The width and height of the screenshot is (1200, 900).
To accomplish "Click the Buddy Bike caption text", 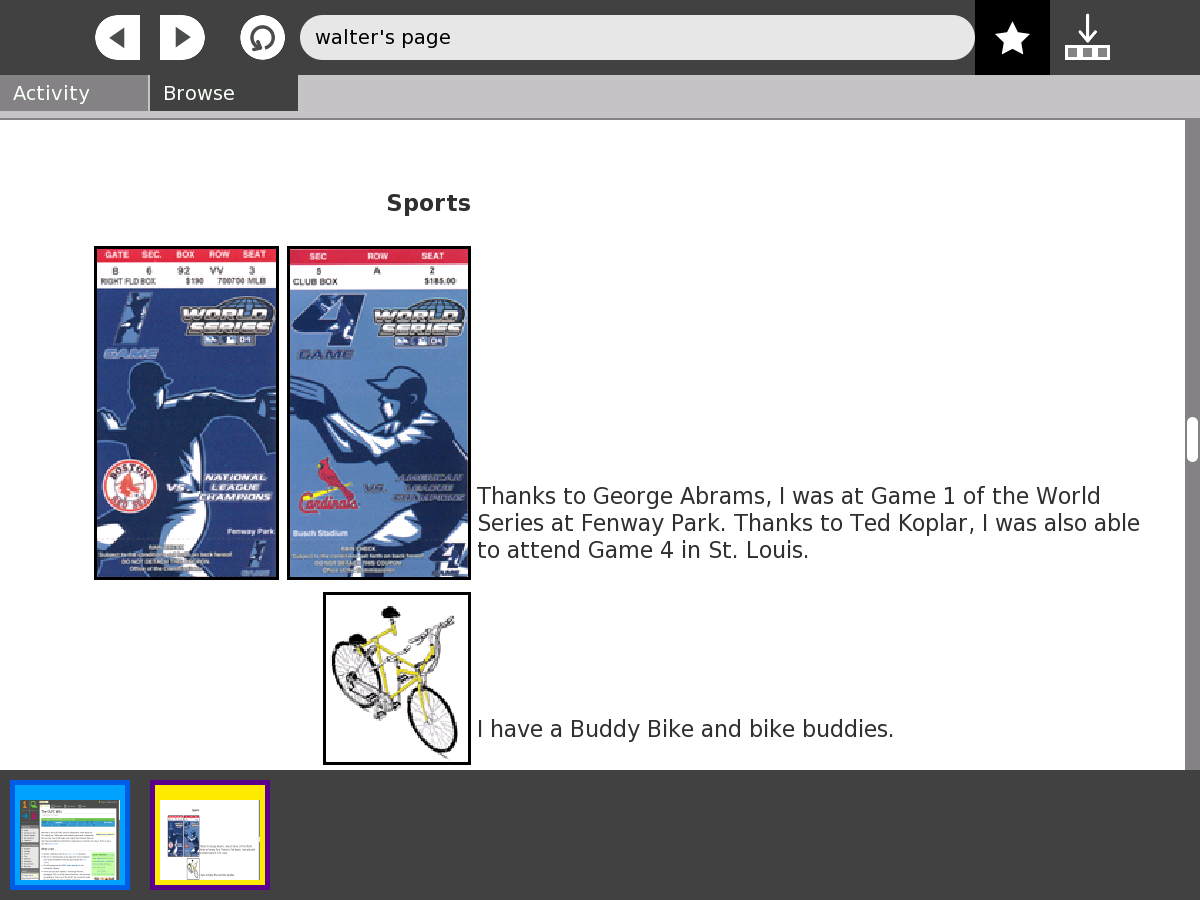I will 685,729.
